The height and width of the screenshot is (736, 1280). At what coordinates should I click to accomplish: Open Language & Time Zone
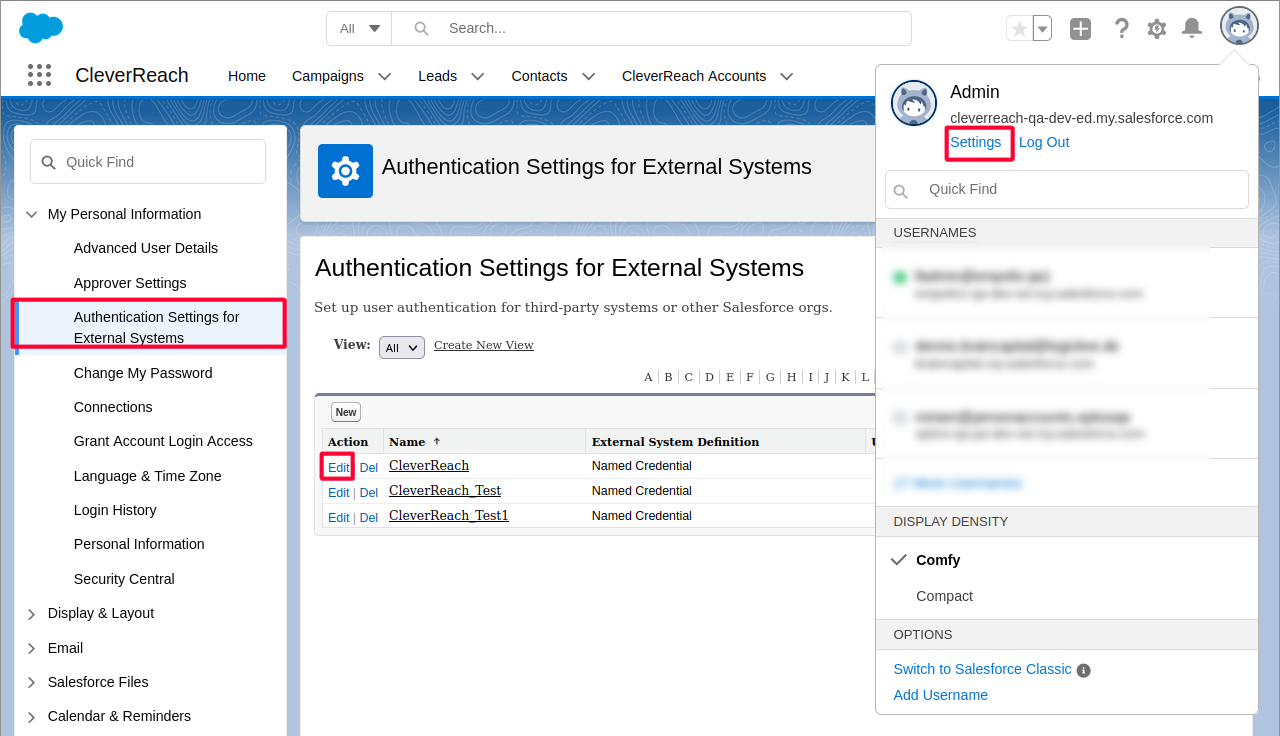click(x=148, y=476)
